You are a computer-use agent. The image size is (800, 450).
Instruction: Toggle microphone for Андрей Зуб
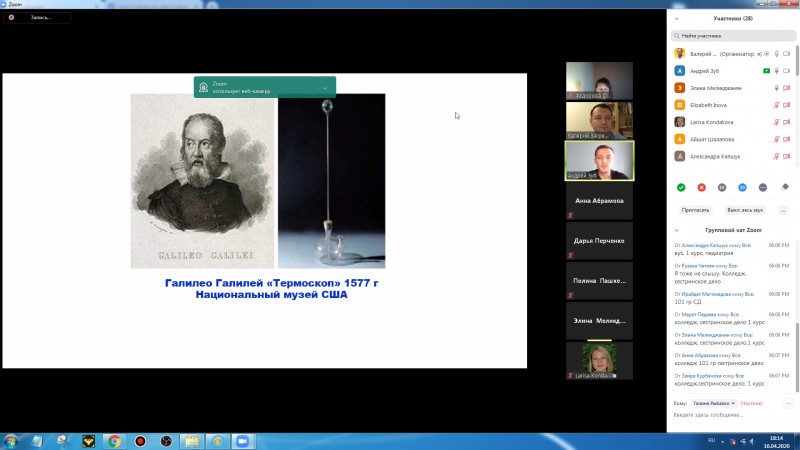pyautogui.click(x=777, y=71)
